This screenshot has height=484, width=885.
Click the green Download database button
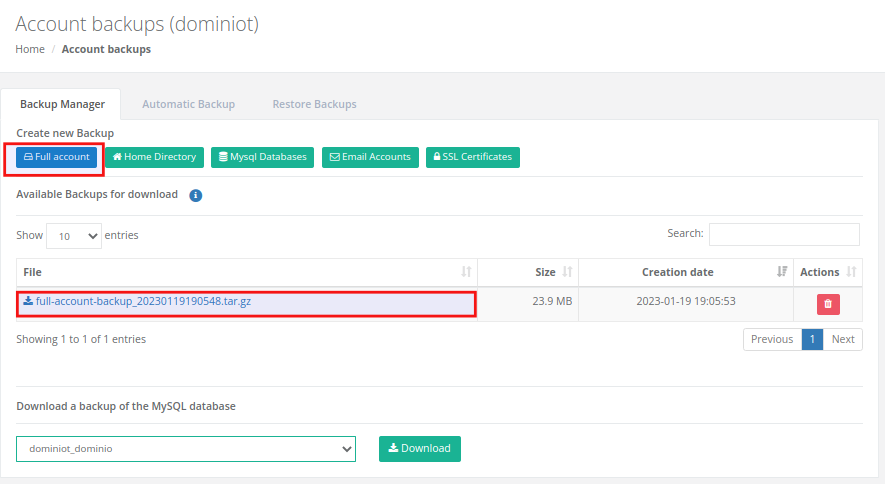pos(420,448)
